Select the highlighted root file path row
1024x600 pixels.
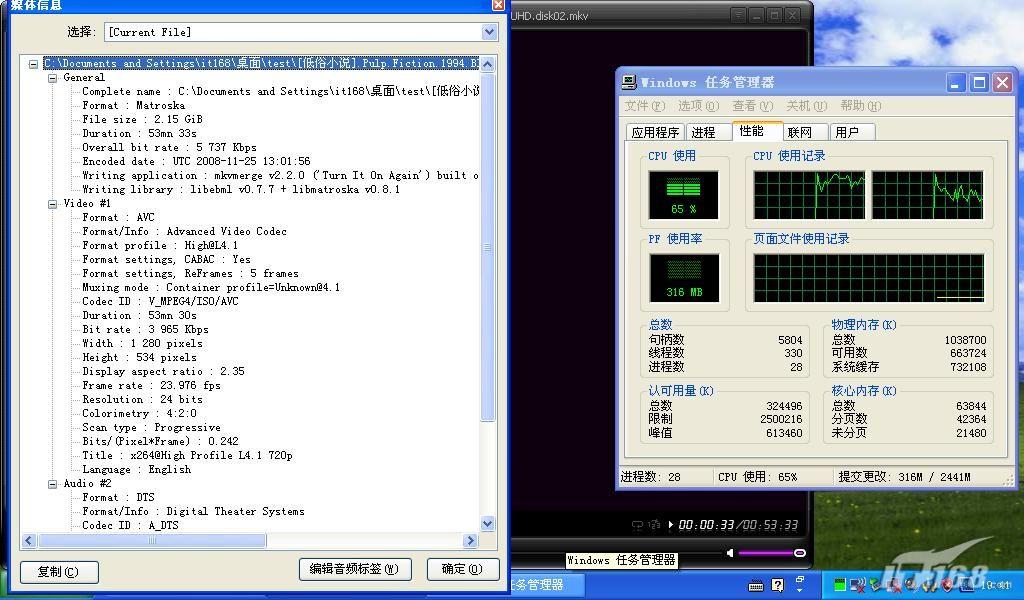(261, 63)
